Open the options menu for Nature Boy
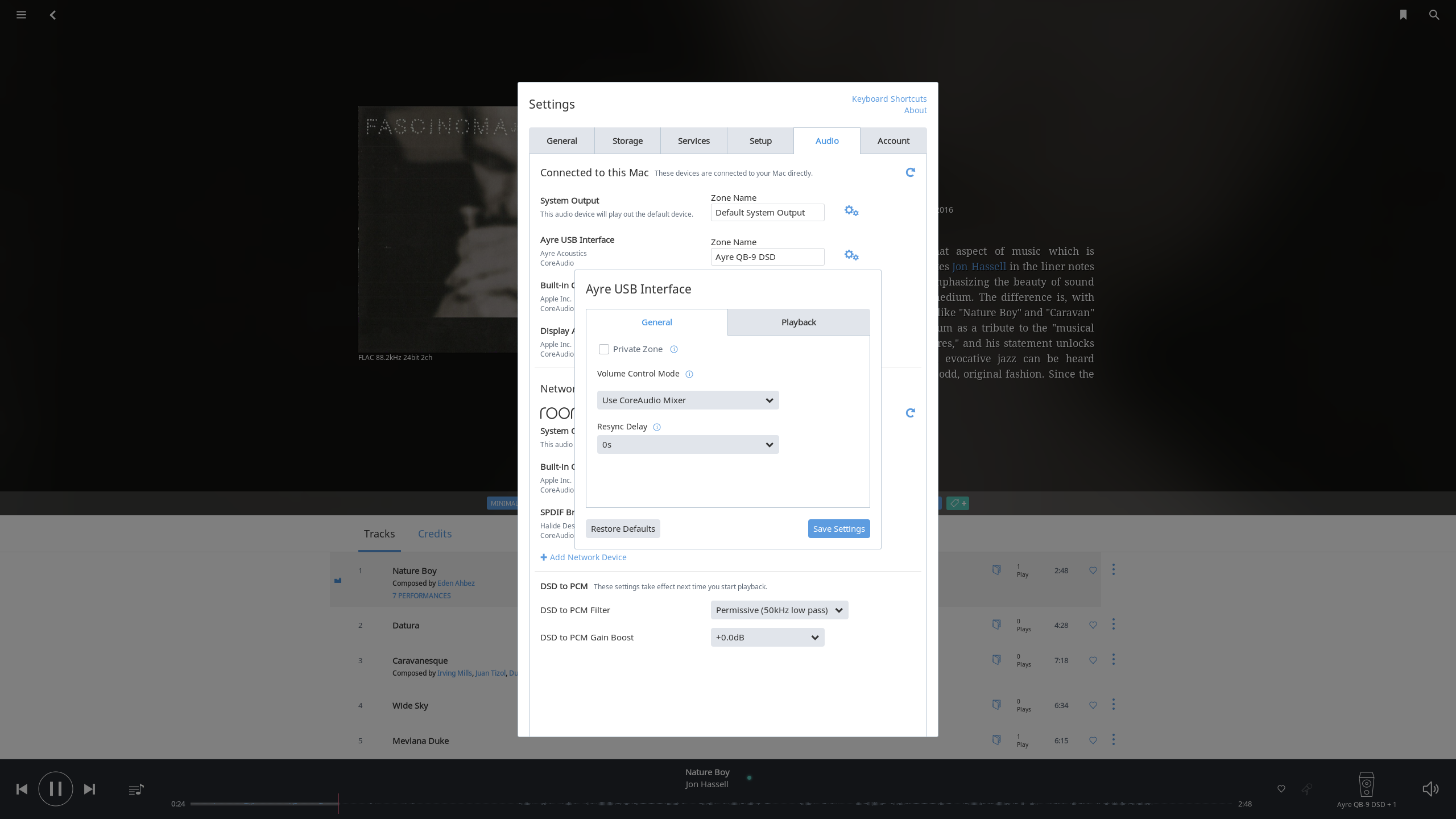Screen dimensions: 1456x819 coord(1114,569)
